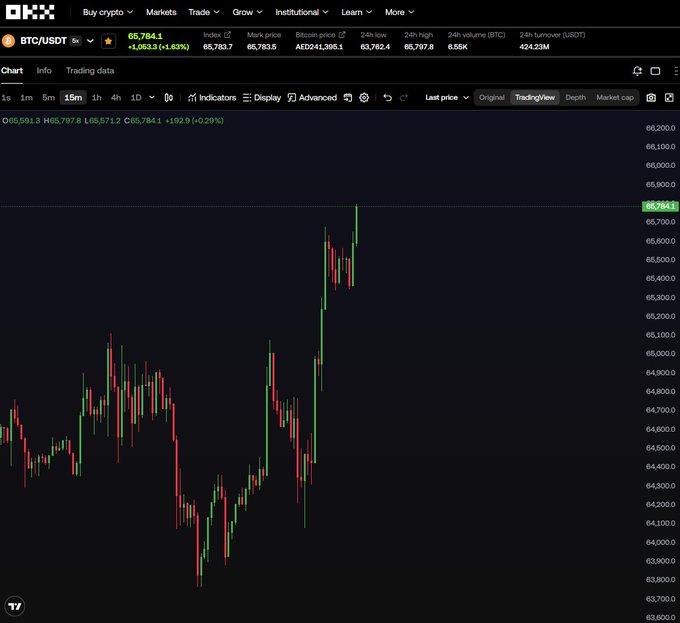Switch to Original chart view
Image resolution: width=680 pixels, height=623 pixels.
click(x=492, y=98)
